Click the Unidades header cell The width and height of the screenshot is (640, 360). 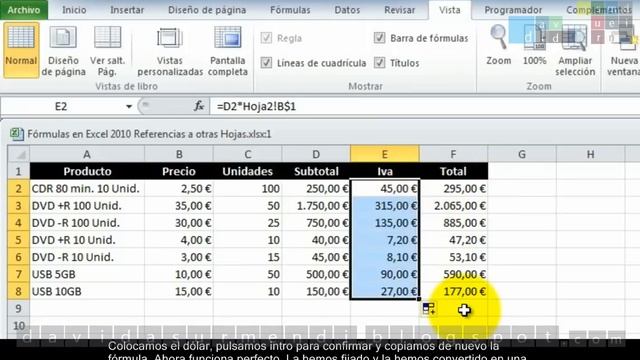tap(247, 171)
